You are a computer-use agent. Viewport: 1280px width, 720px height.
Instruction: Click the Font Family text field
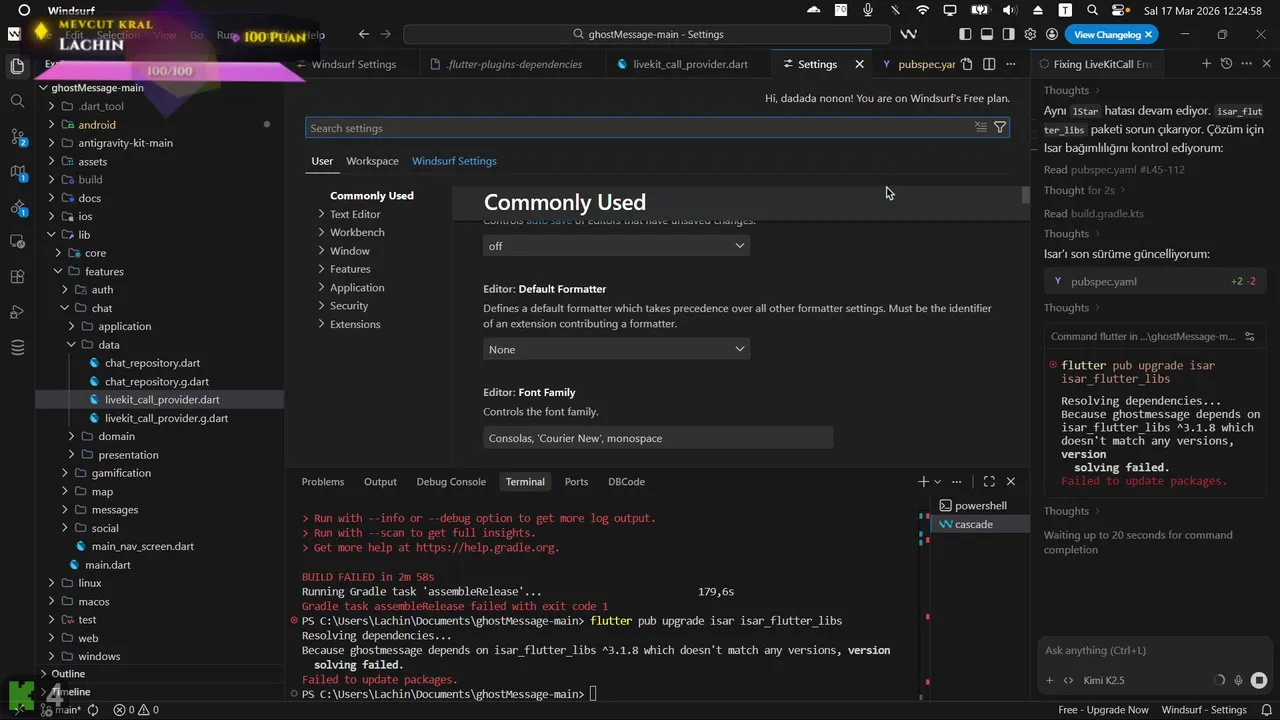658,438
